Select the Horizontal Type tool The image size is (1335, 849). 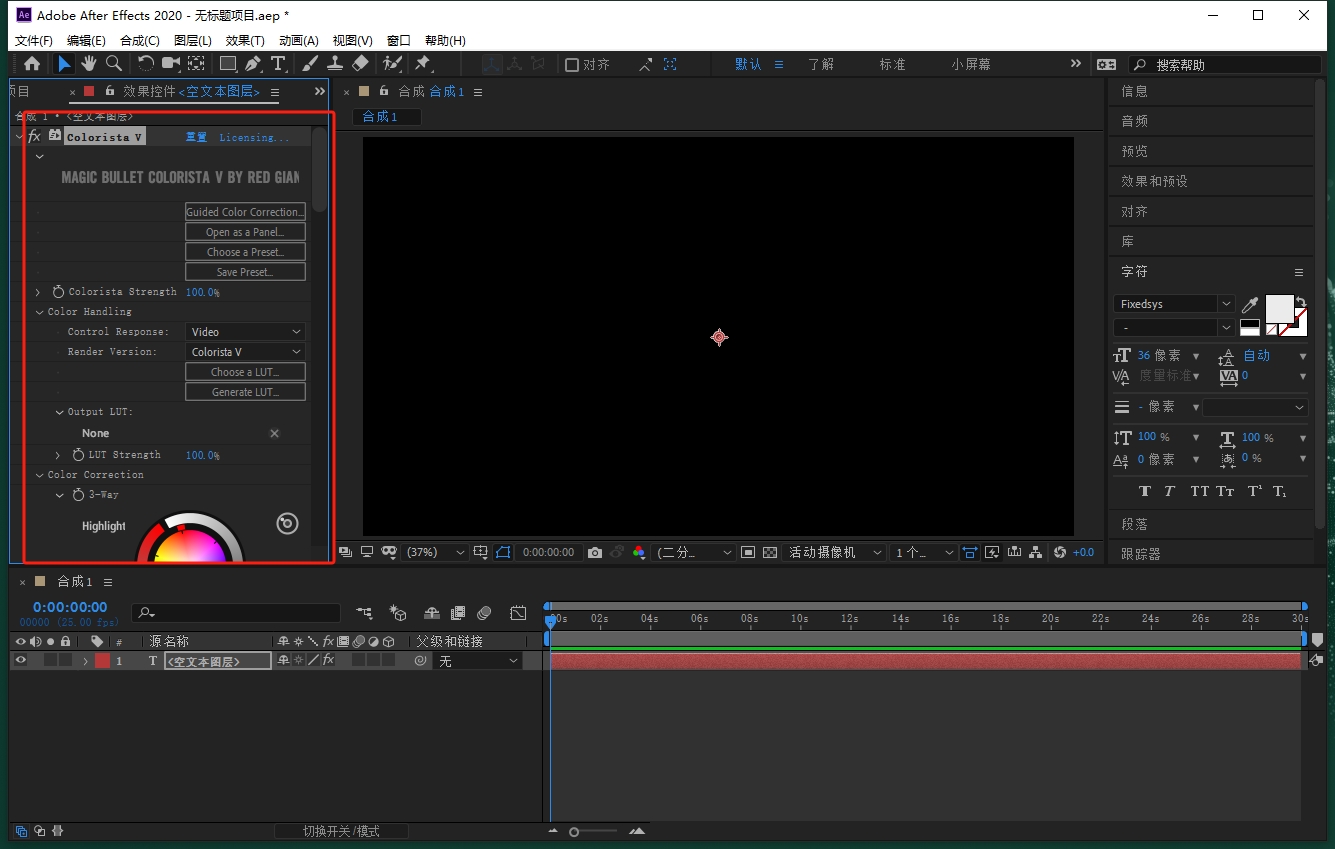278,64
